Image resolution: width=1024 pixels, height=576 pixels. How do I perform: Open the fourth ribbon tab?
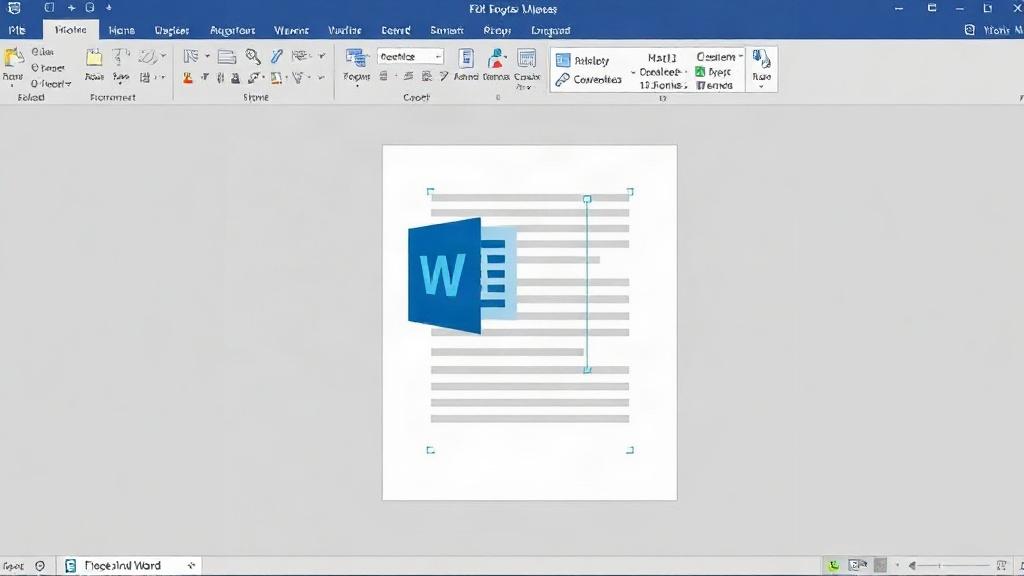172,30
